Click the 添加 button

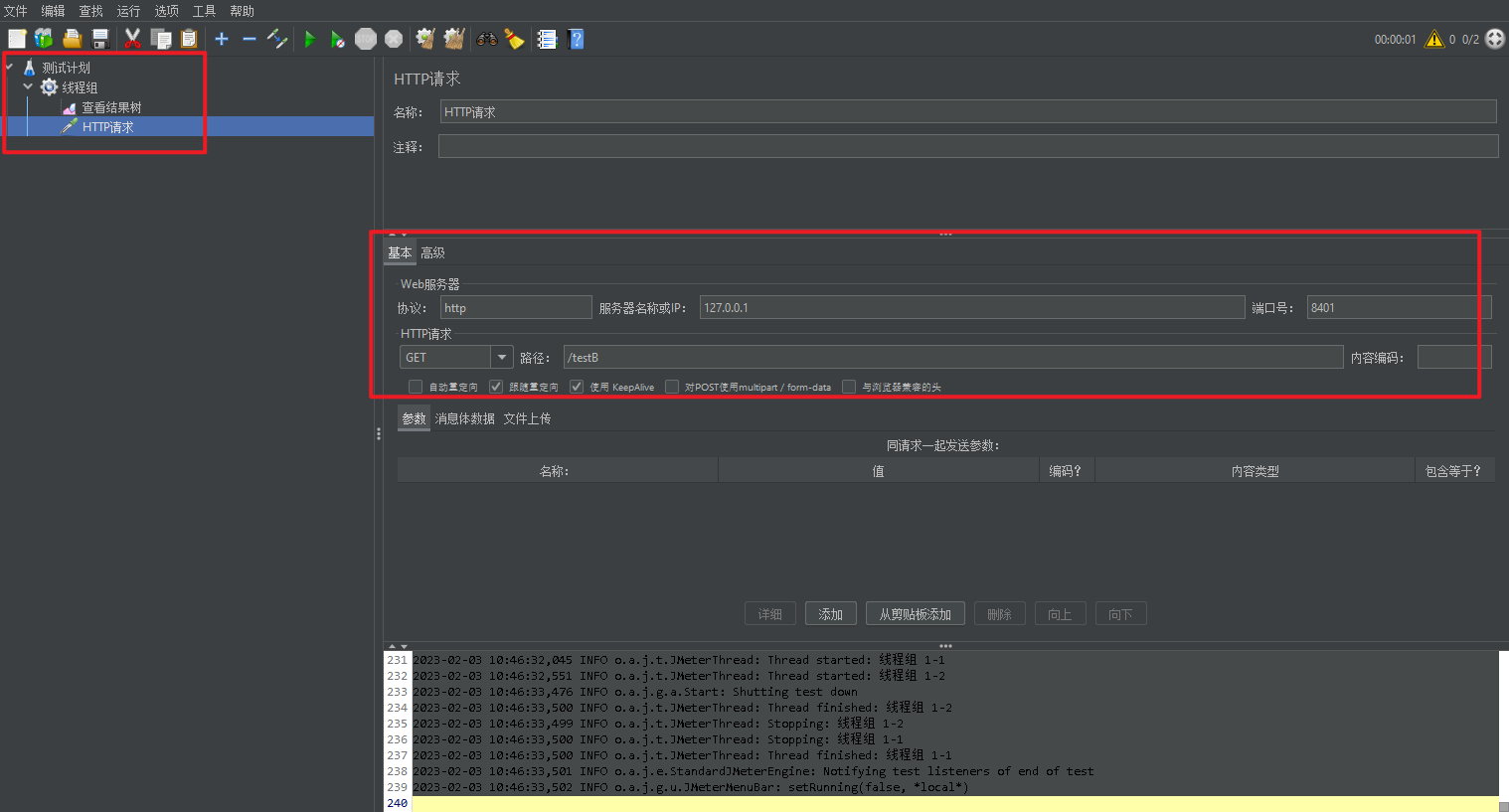830,614
